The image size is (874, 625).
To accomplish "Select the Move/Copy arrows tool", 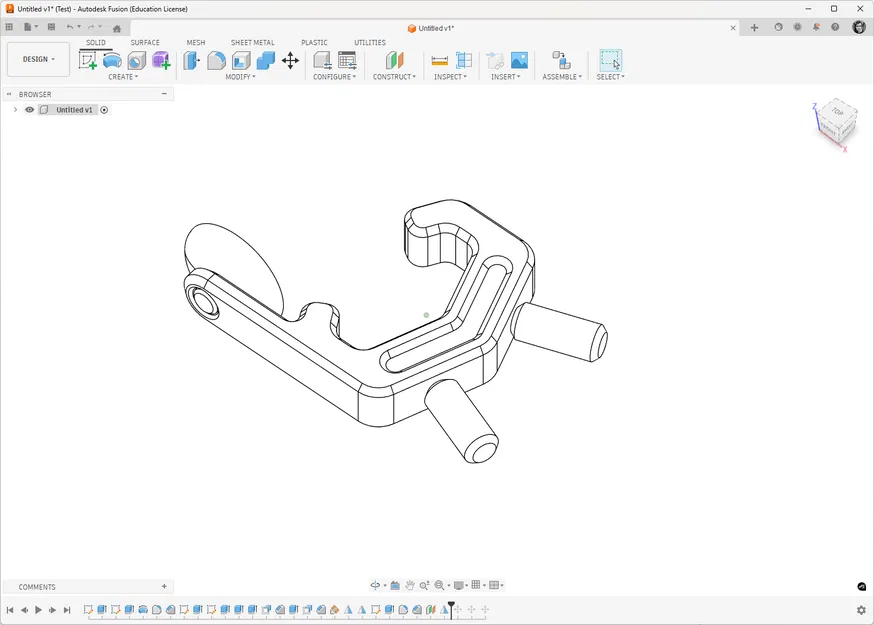I will pyautogui.click(x=290, y=60).
